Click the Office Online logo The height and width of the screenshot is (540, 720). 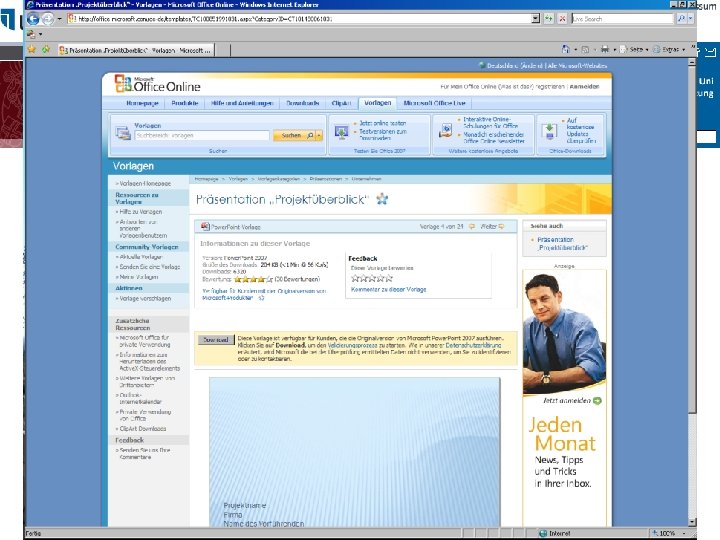point(158,84)
